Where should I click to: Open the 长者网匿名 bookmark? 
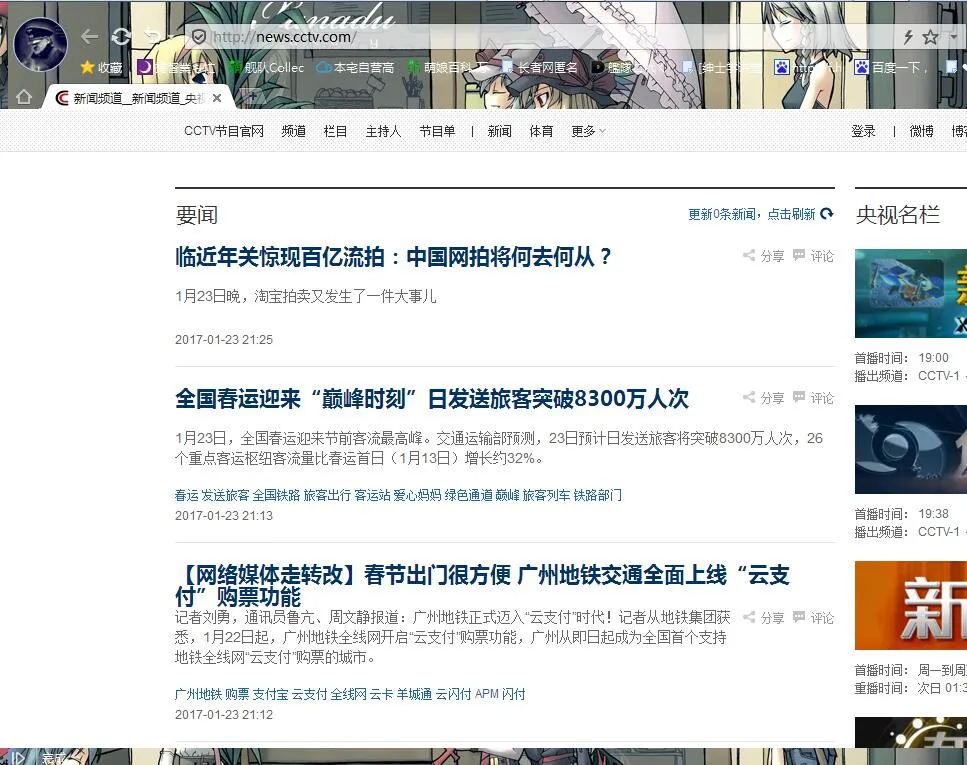540,67
